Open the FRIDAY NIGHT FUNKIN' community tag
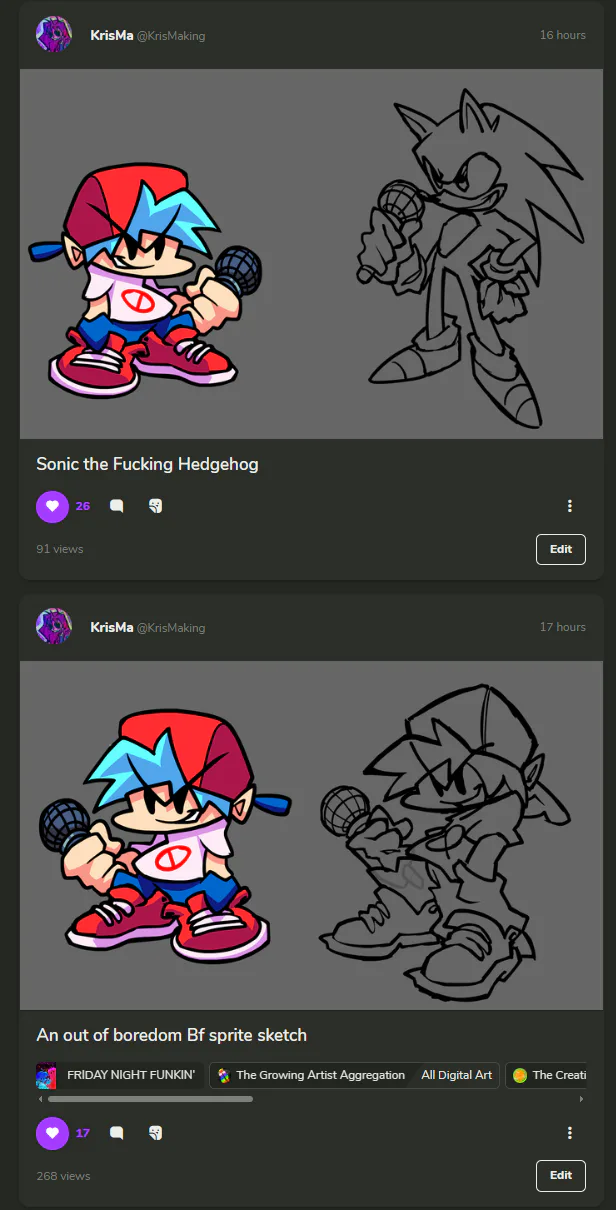The image size is (616, 1210). [119, 1075]
